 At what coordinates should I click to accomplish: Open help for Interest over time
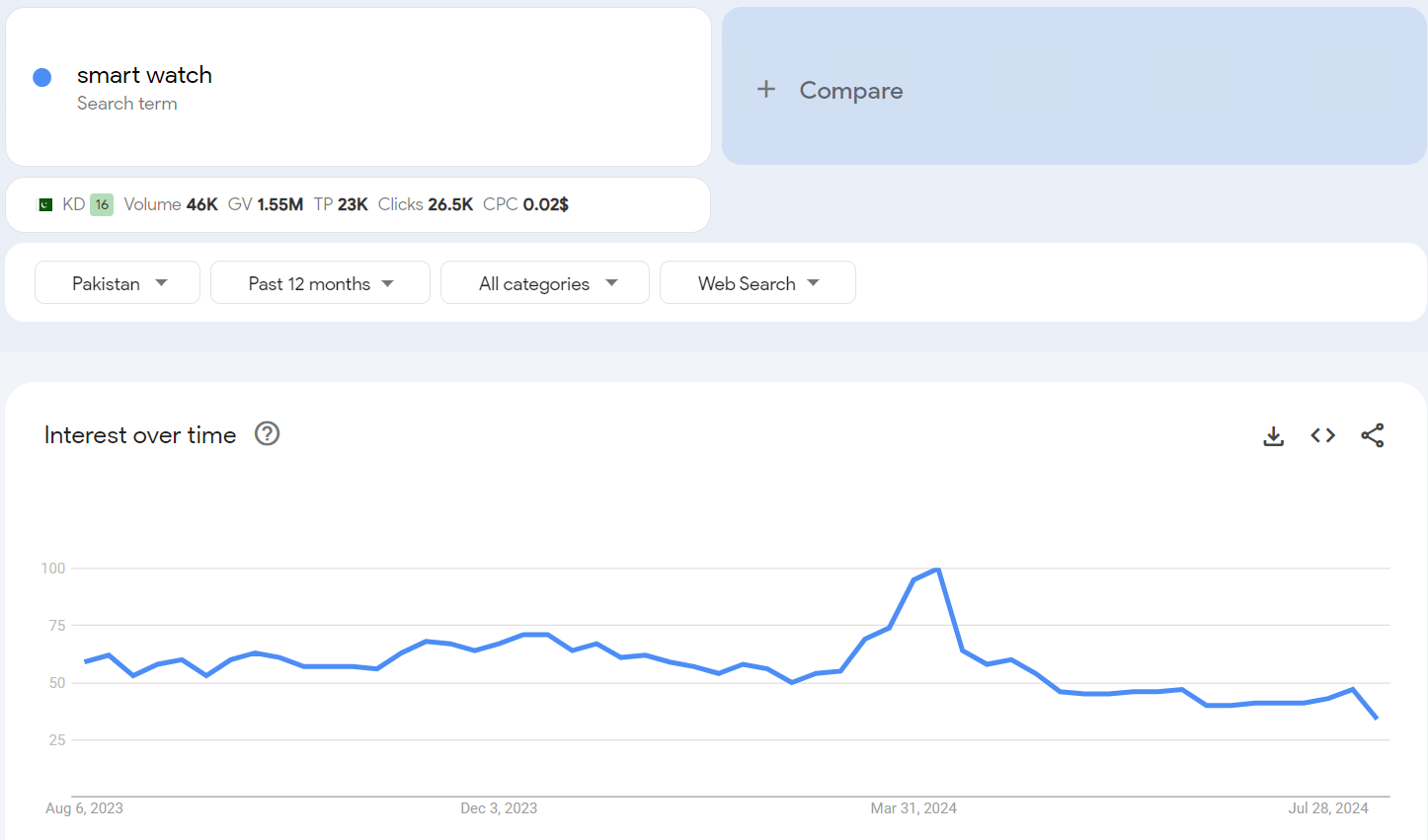coord(267,433)
